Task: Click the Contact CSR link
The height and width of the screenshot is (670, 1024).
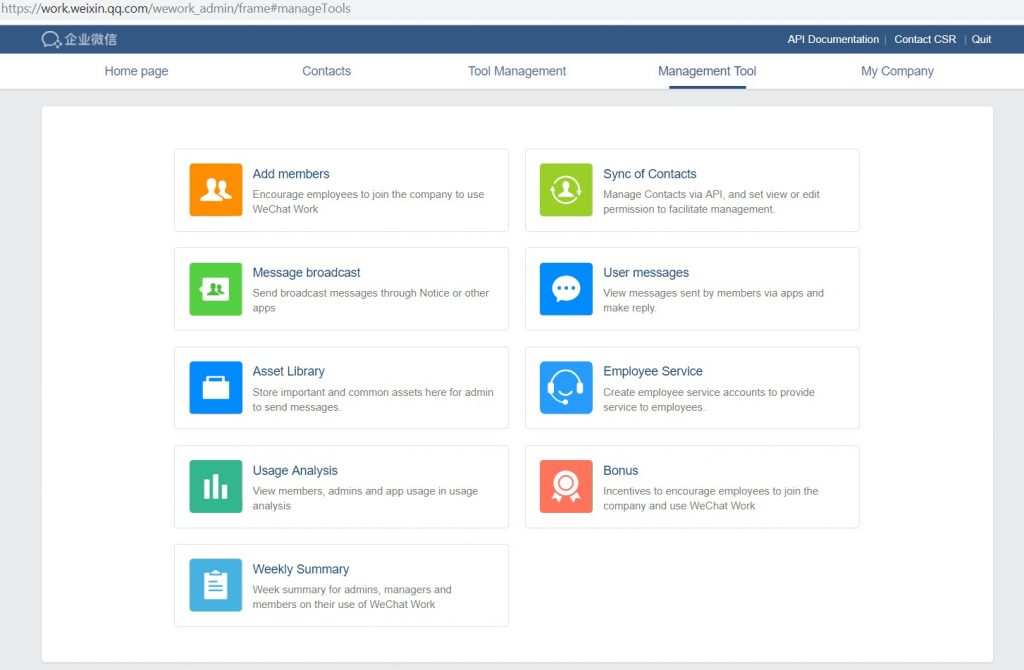Action: point(925,39)
